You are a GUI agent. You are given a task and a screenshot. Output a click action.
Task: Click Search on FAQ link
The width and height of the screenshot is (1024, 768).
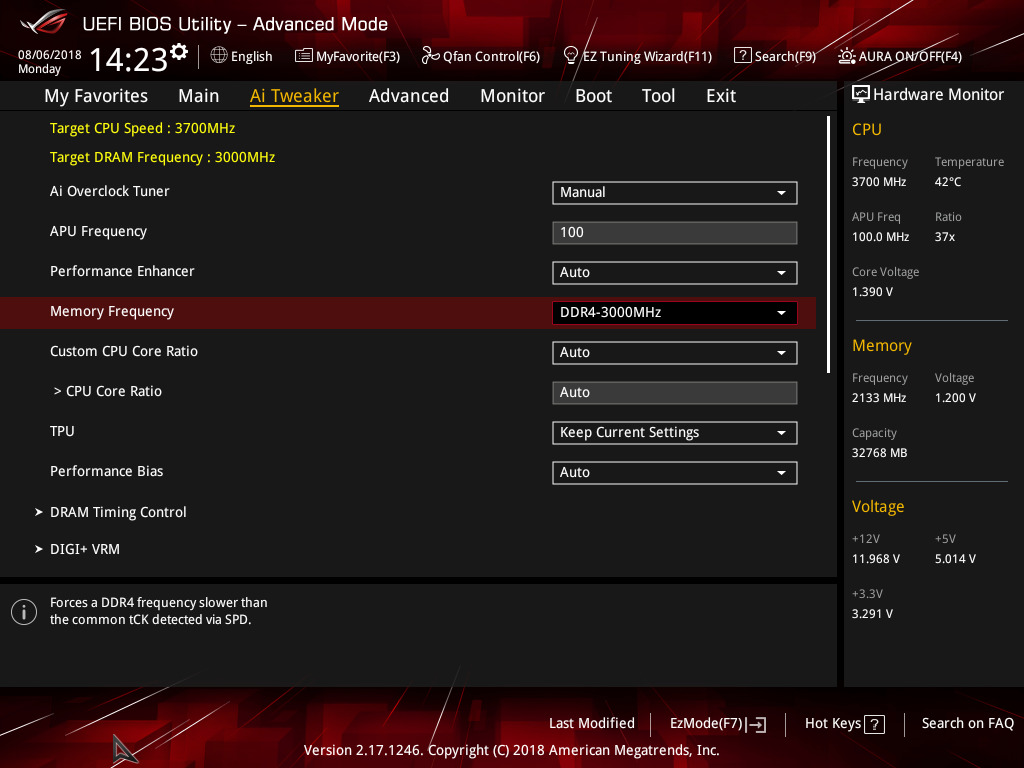[x=967, y=724]
